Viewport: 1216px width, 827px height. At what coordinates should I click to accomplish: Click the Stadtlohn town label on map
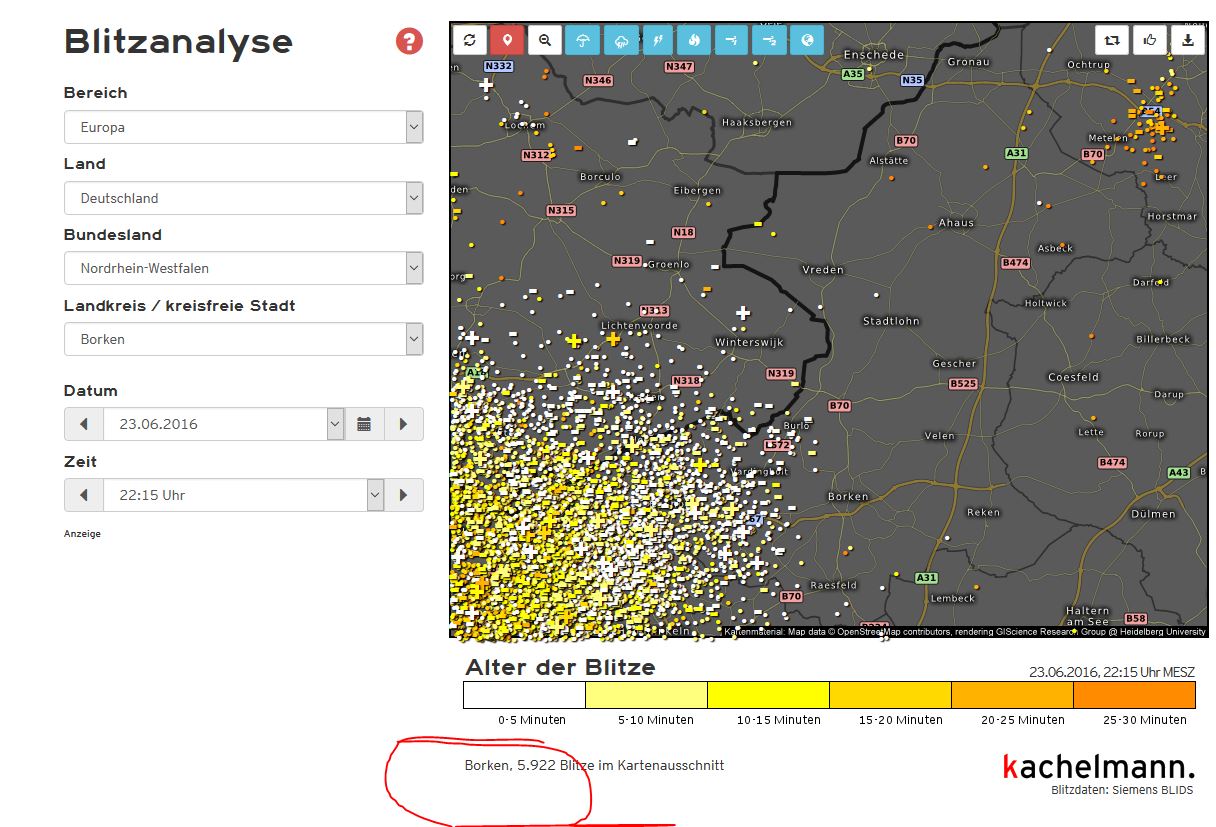click(891, 321)
